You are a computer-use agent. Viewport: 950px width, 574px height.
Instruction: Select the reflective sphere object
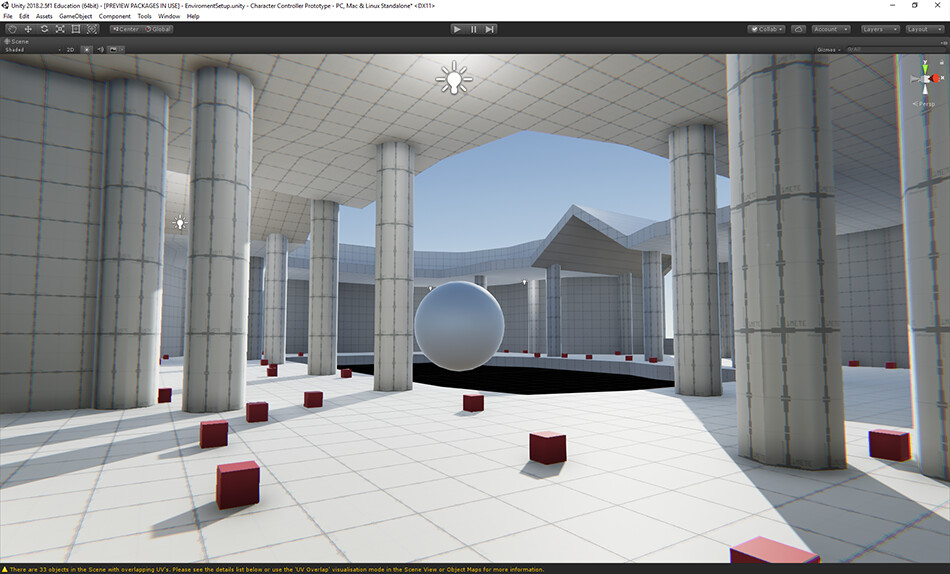click(459, 326)
